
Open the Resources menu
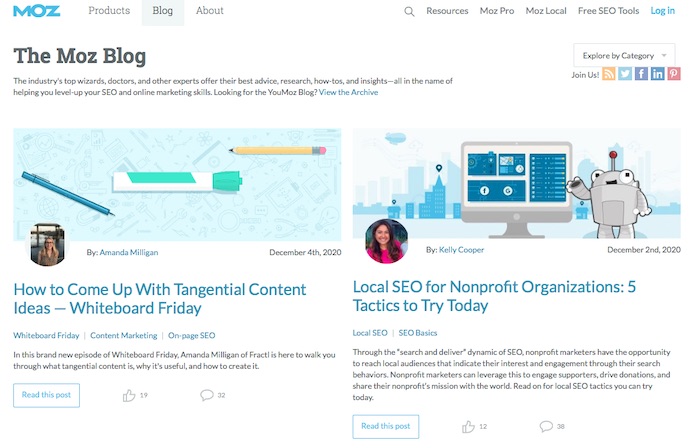coord(447,11)
